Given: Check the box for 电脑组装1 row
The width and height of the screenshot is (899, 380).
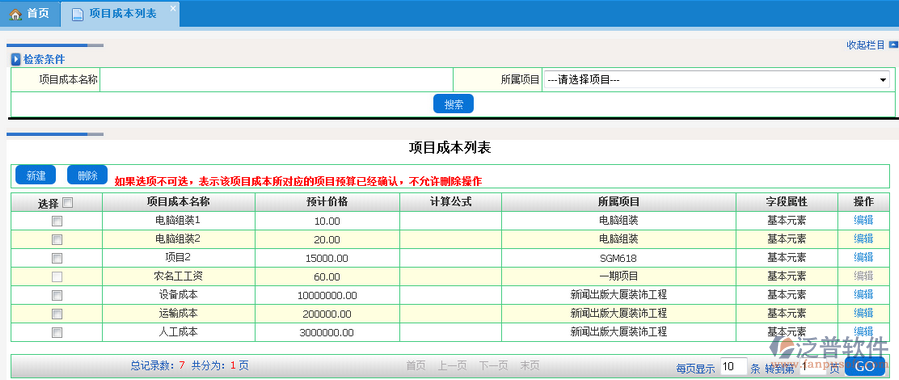Looking at the screenshot, I should 57,221.
